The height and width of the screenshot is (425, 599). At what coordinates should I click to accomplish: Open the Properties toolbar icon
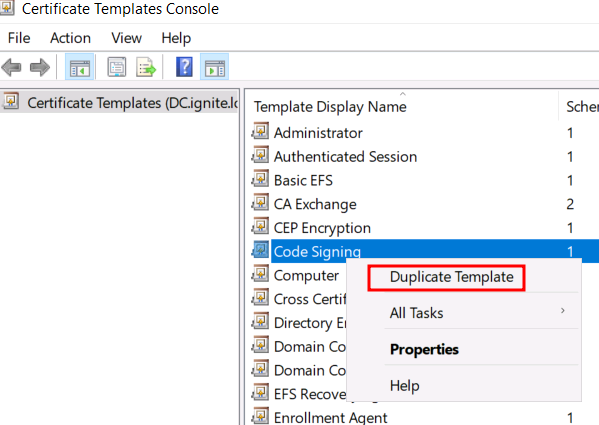(x=117, y=67)
